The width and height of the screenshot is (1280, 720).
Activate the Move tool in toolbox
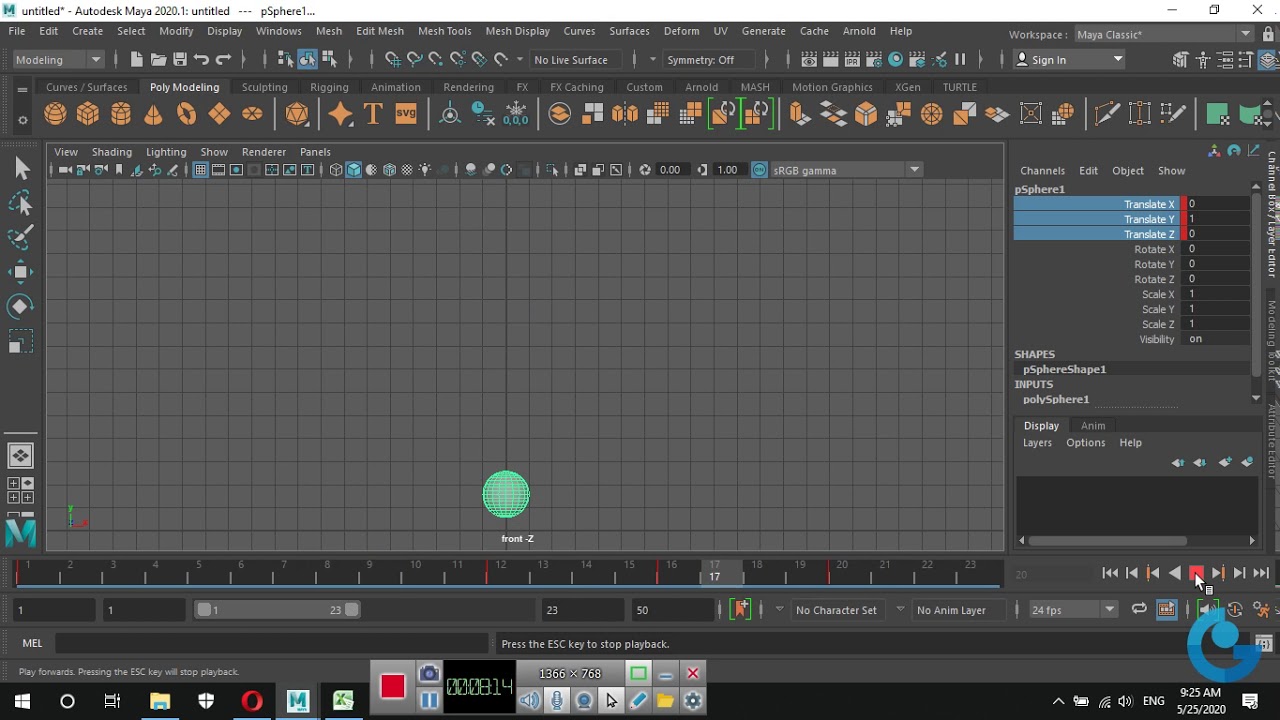[x=21, y=272]
